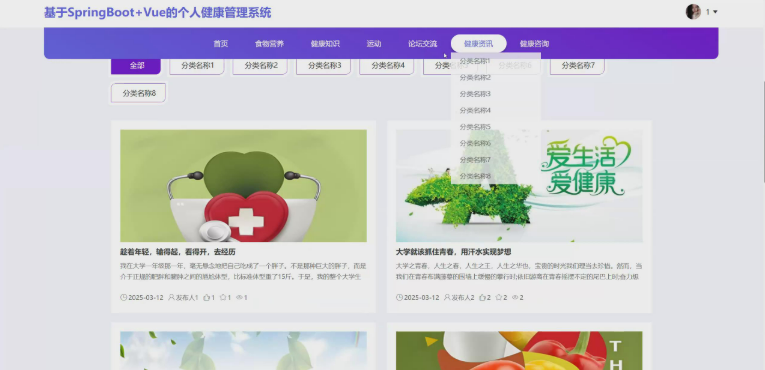Screen dimensions: 765x370
Task: Click the star favorite icon on 发布人2's card
Action: 499,297
